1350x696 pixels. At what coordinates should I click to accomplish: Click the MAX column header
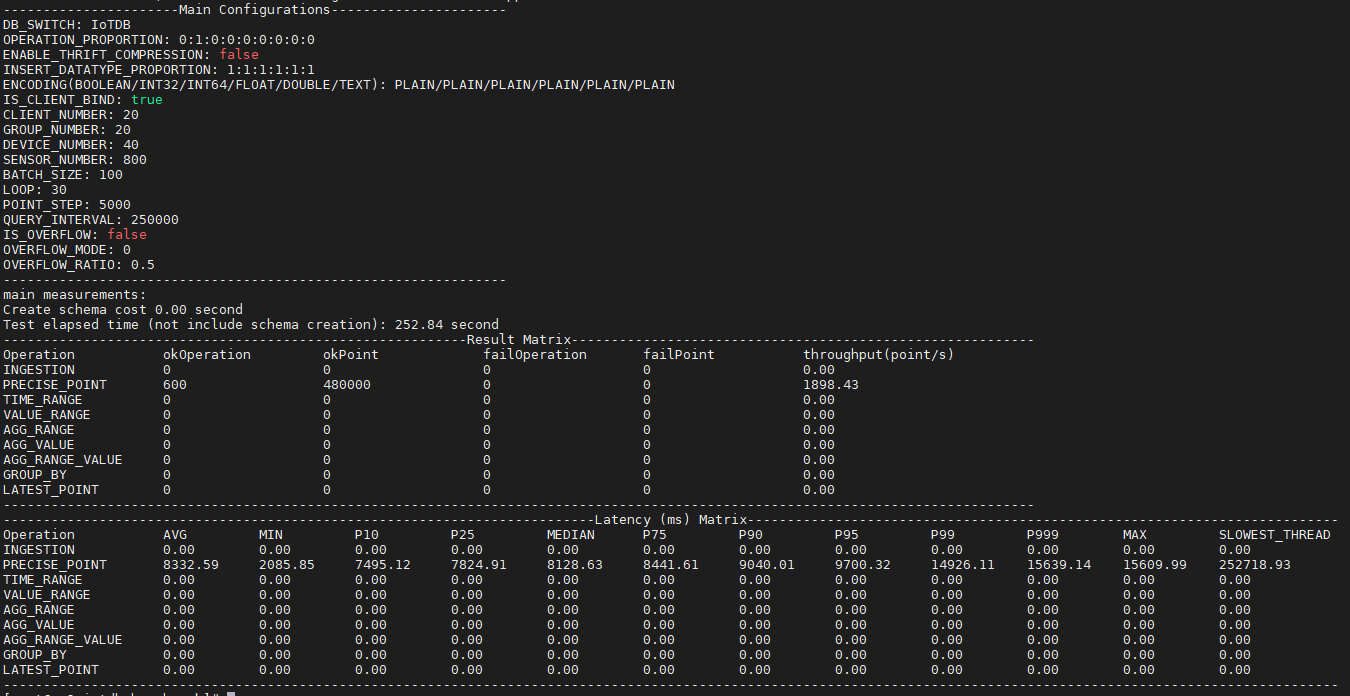[1135, 535]
